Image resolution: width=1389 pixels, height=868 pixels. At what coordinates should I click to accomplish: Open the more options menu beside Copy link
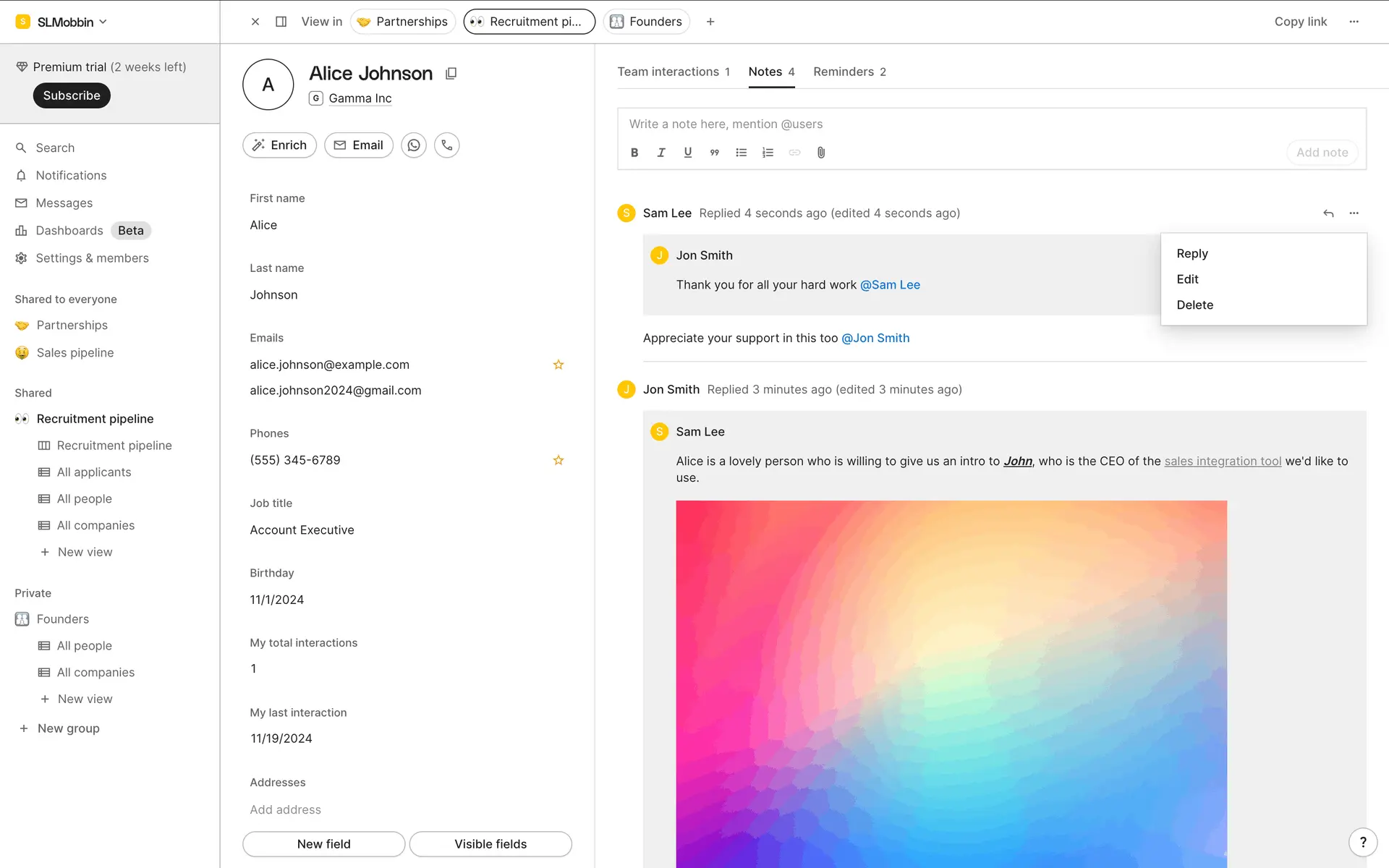(x=1354, y=22)
